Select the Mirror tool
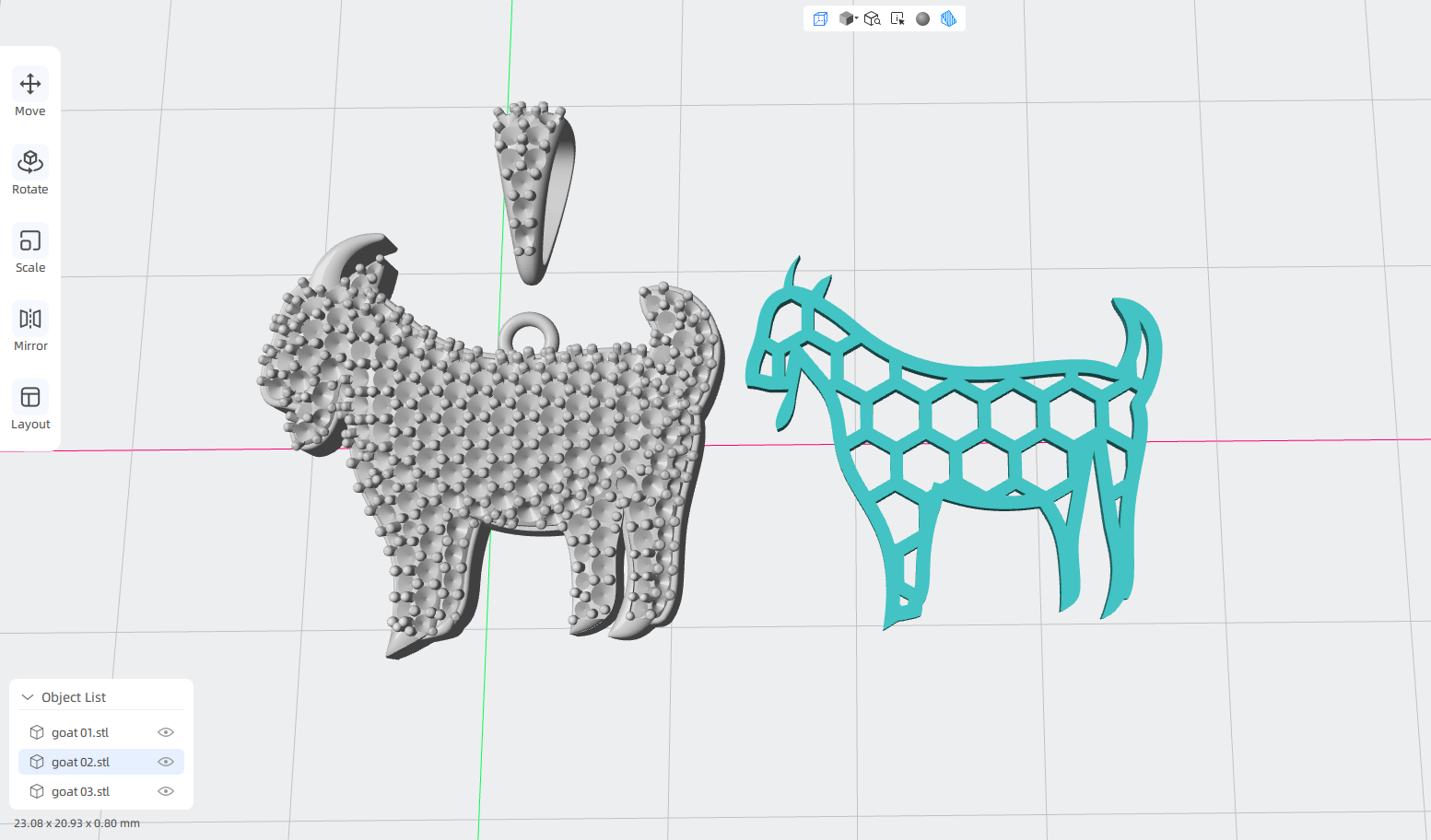The height and width of the screenshot is (840, 1431). point(30,328)
